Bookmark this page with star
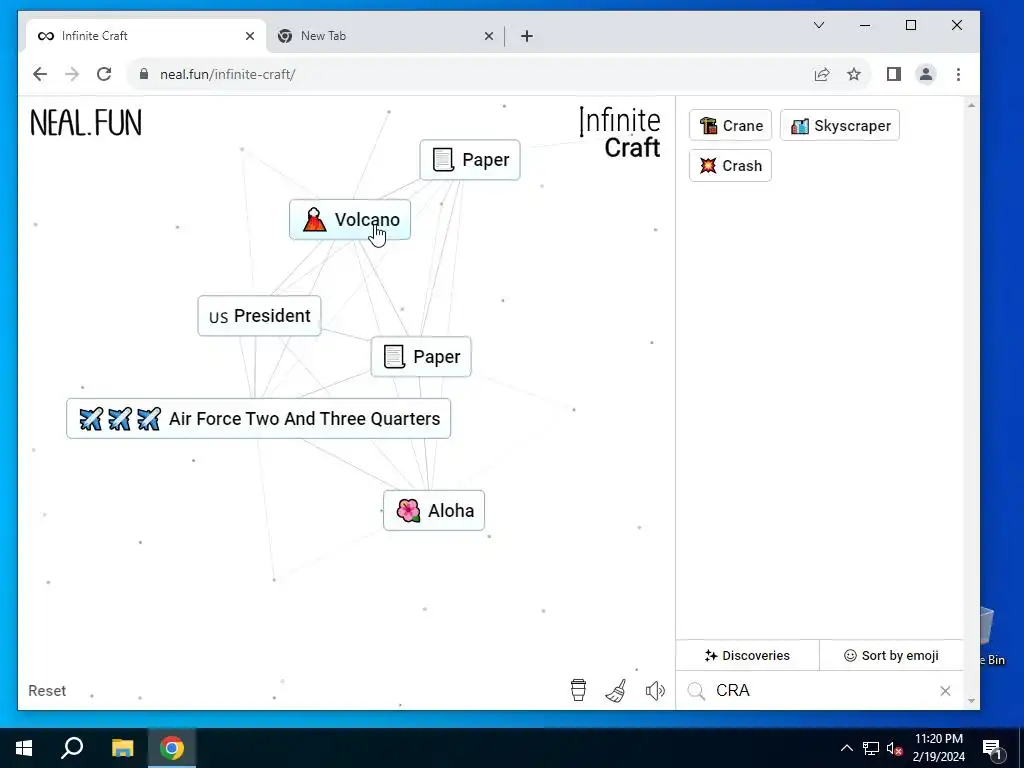 click(x=854, y=74)
